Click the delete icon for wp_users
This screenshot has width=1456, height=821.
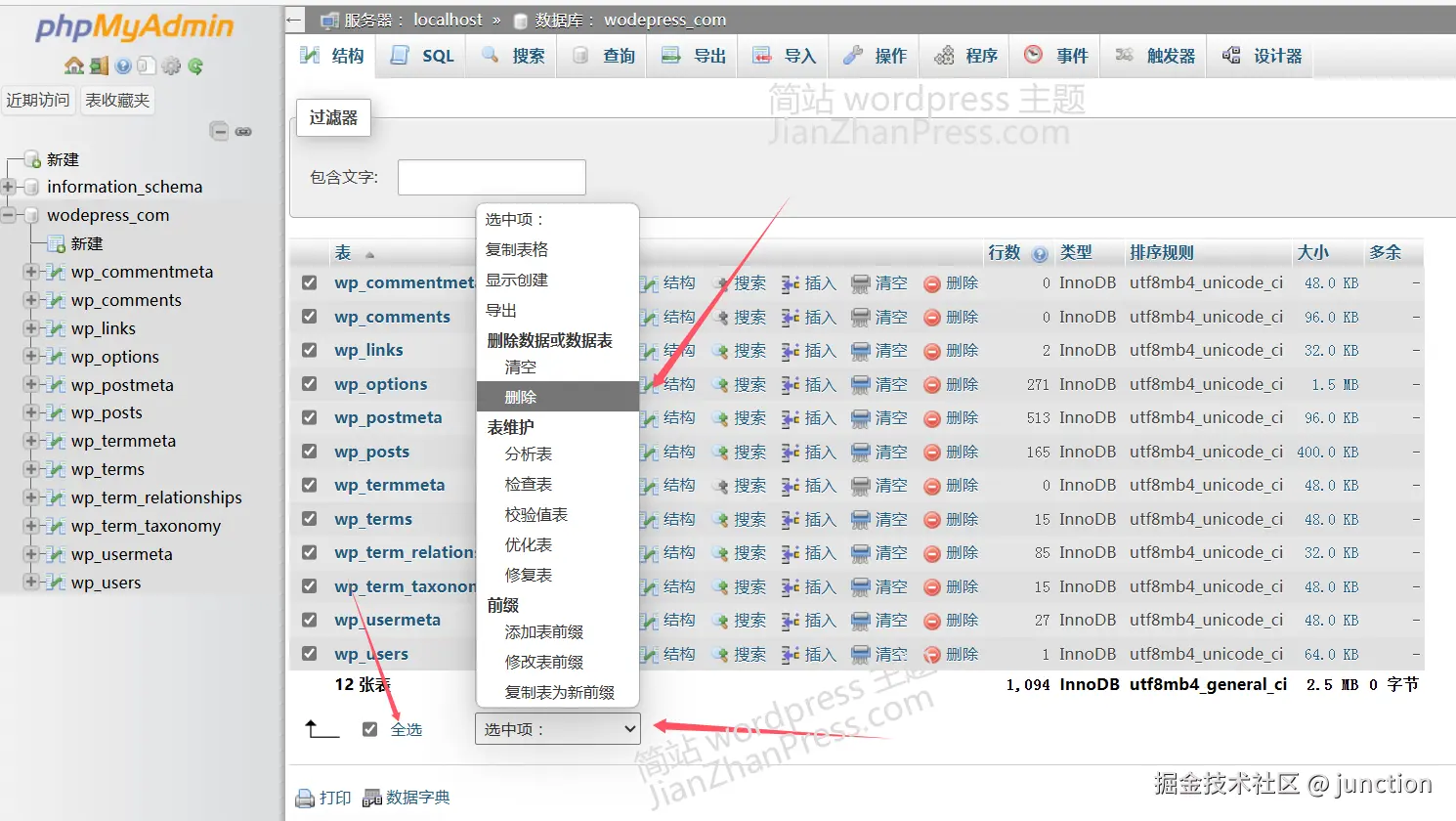coord(932,655)
